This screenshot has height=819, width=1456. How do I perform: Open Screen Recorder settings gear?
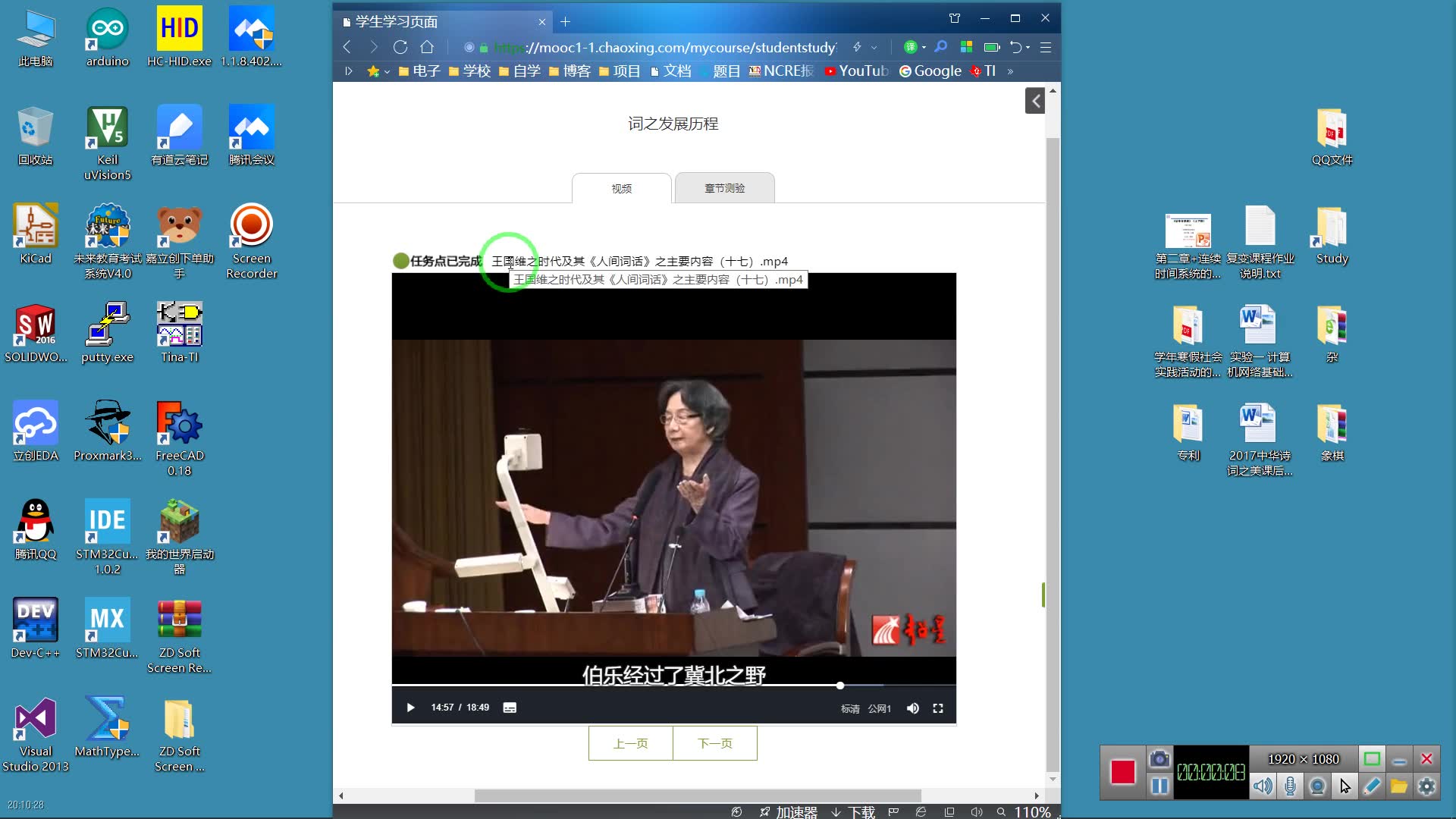(x=1428, y=786)
